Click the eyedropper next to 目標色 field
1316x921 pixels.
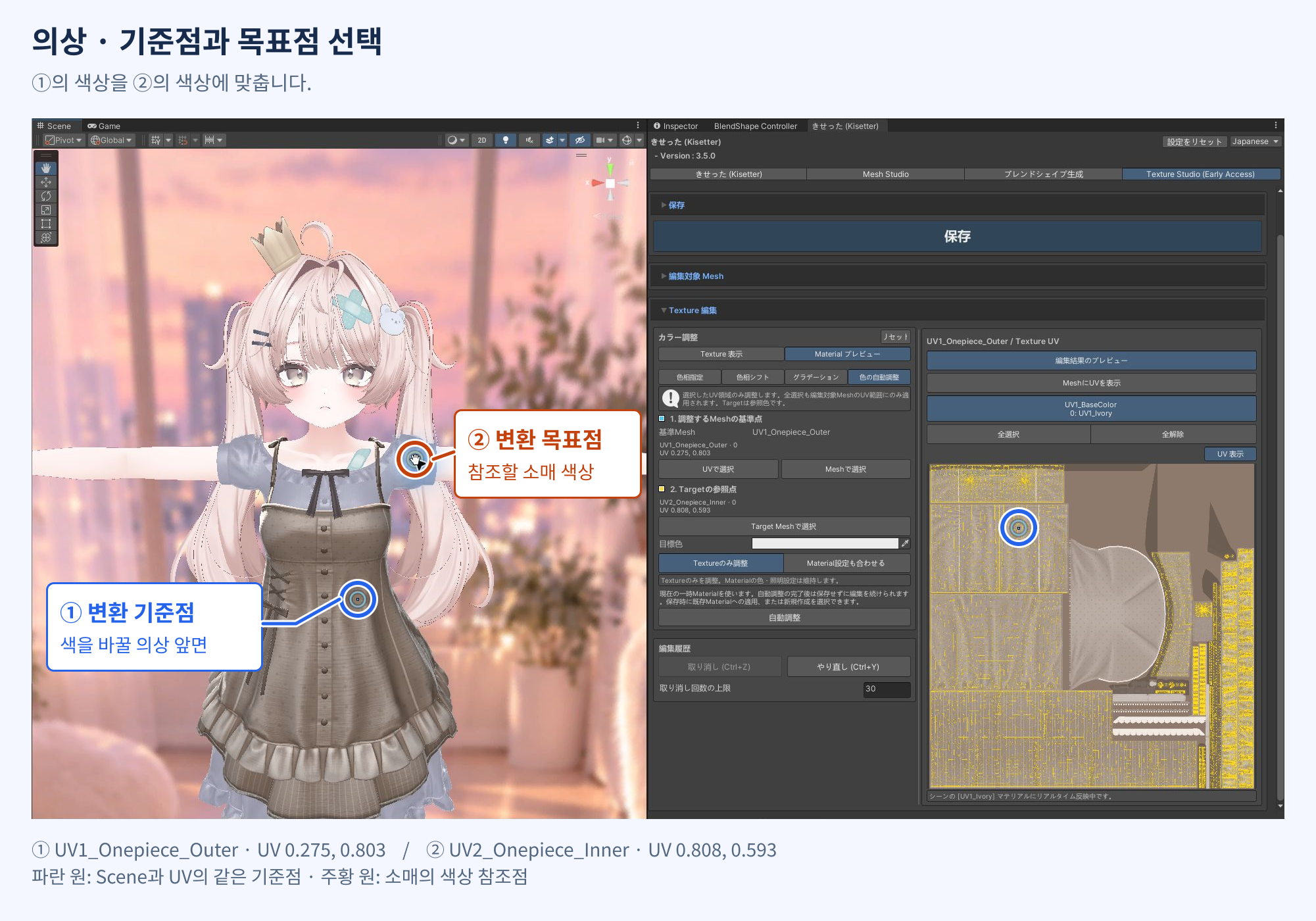(x=905, y=543)
